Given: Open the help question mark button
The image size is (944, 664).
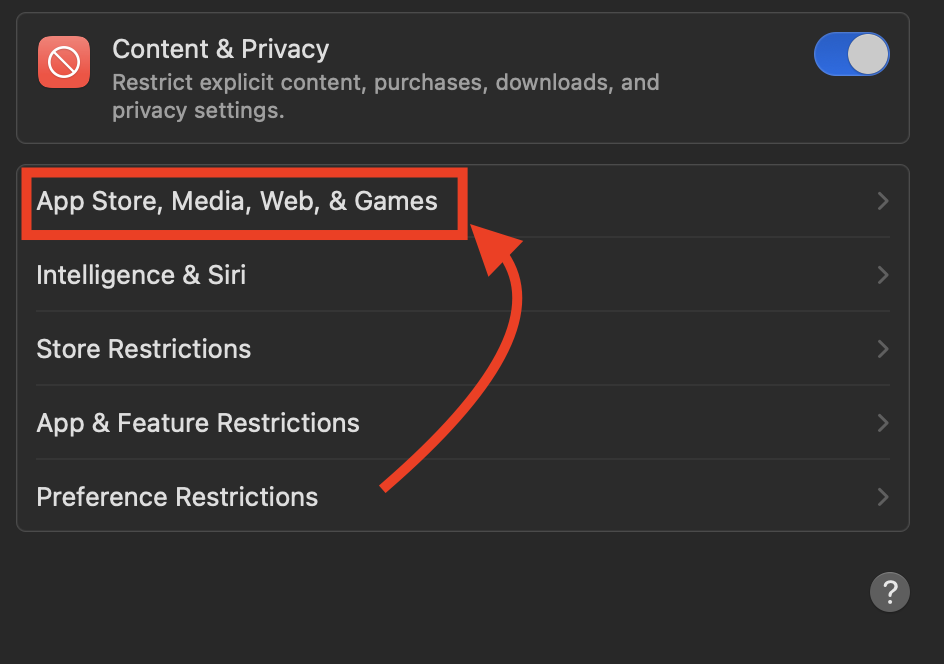Looking at the screenshot, I should [x=889, y=592].
